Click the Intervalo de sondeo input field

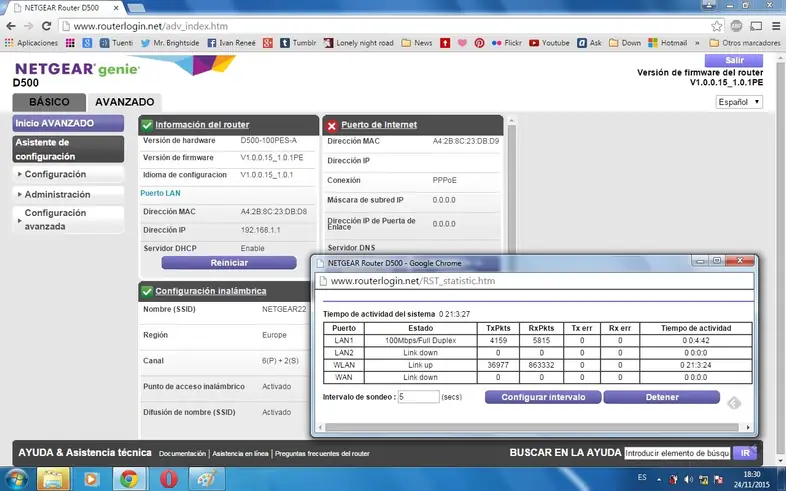pos(419,397)
